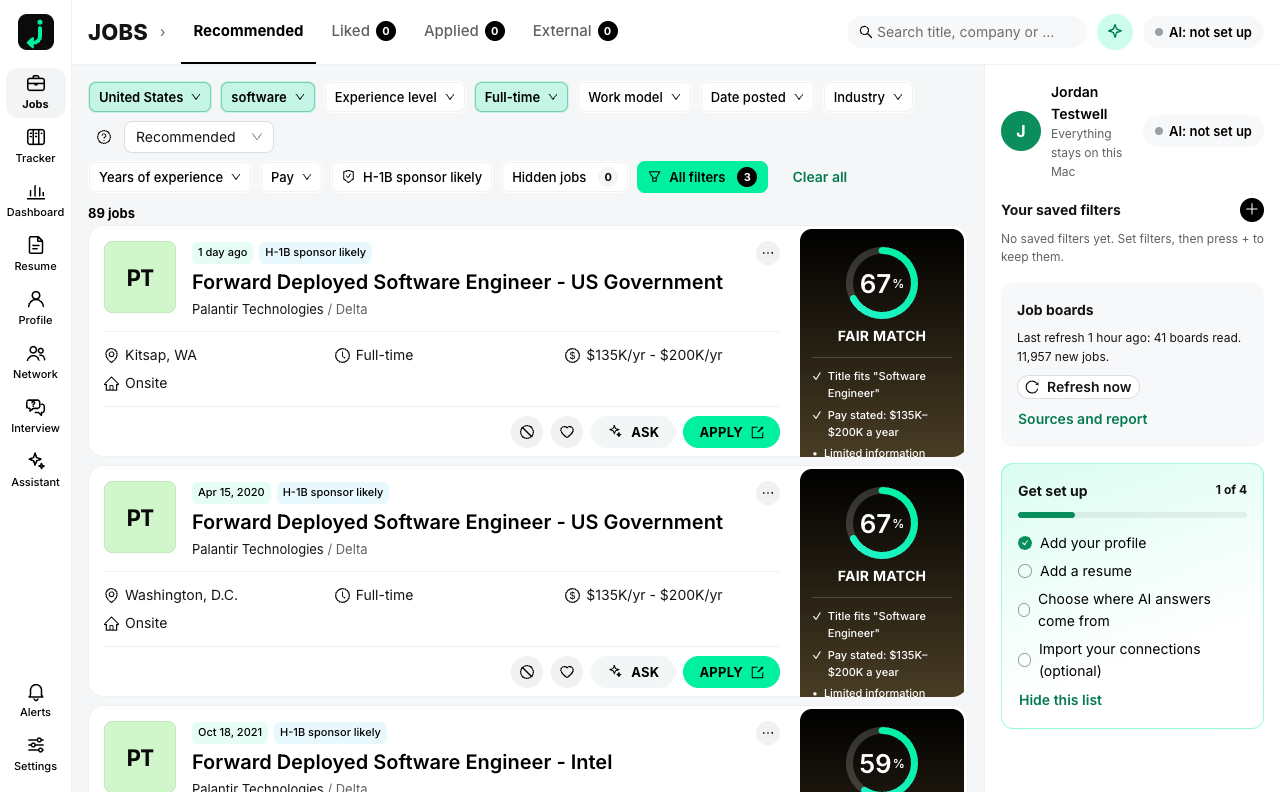The width and height of the screenshot is (1280, 792).
Task: Switch to the External tab
Action: click(x=575, y=31)
